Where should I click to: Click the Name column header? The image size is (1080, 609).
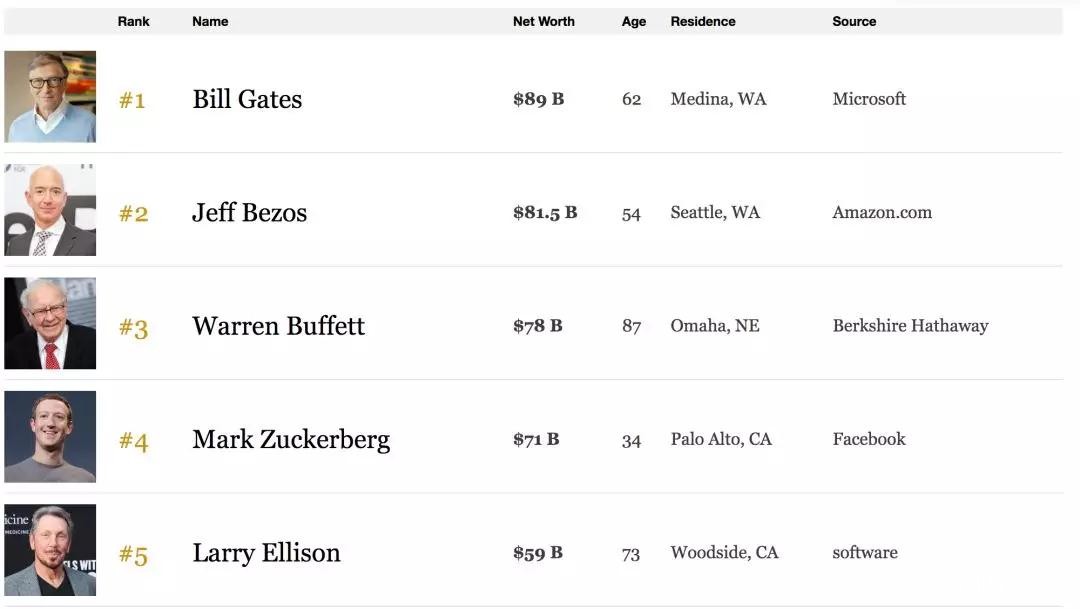[x=210, y=21]
